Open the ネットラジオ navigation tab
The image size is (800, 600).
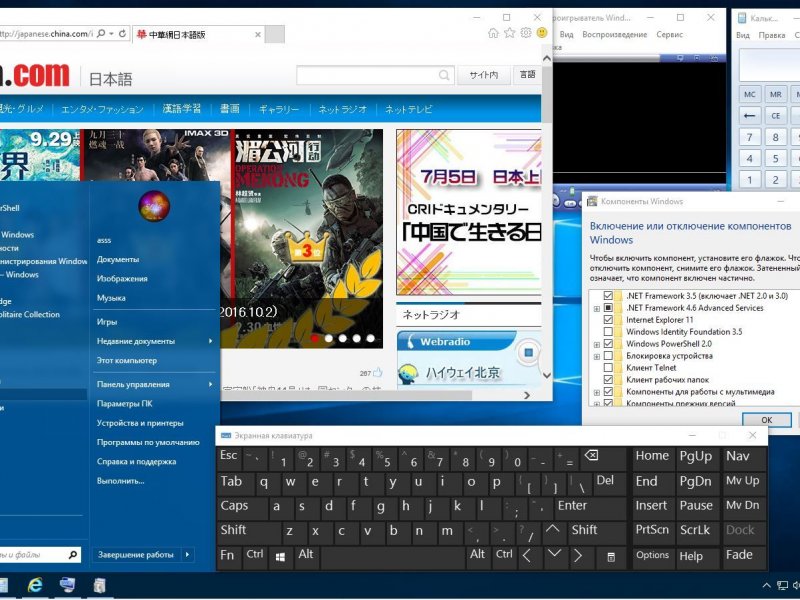click(342, 109)
